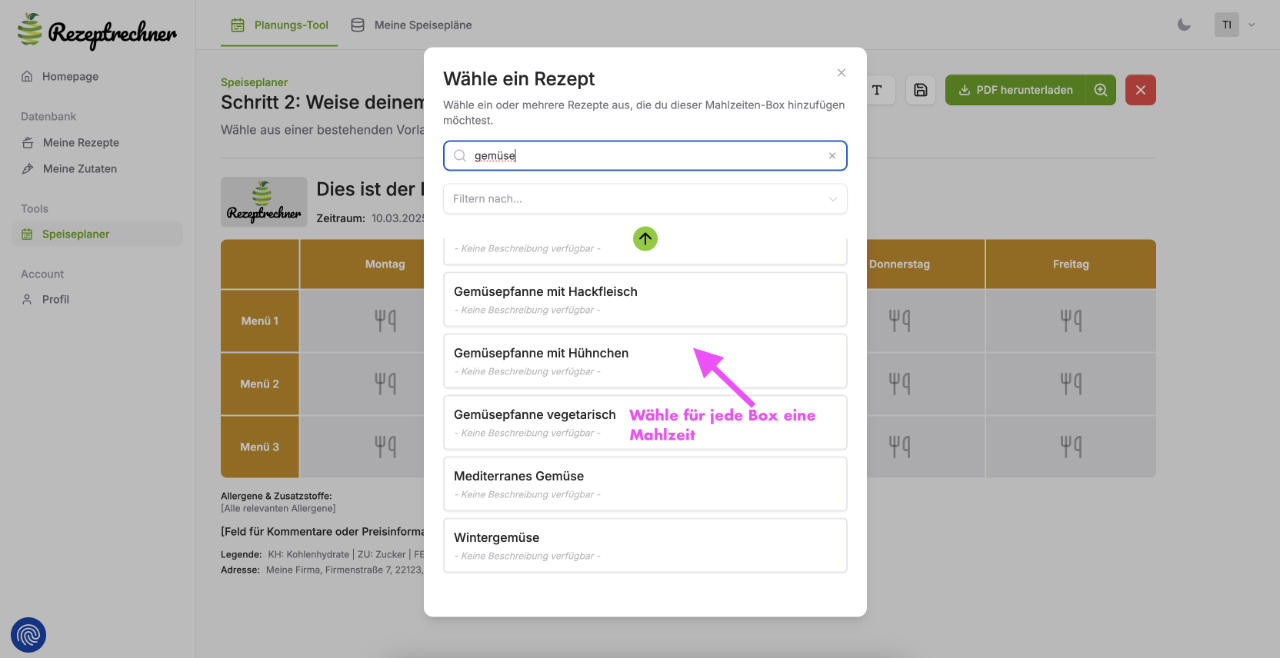
Task: Click the green scroll-up arrow icon
Action: tap(645, 239)
